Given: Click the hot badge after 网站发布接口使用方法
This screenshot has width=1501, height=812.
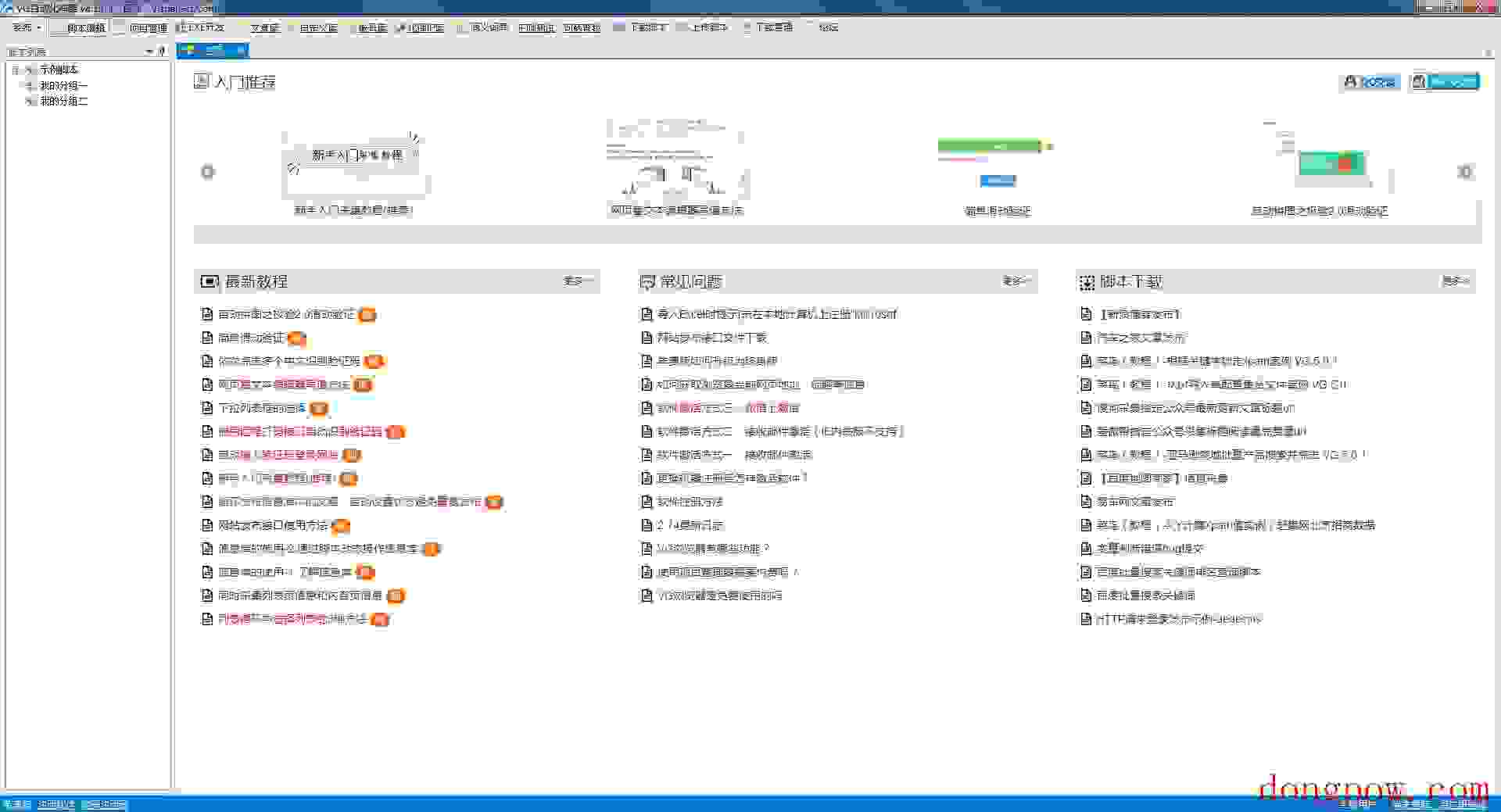Looking at the screenshot, I should point(341,526).
